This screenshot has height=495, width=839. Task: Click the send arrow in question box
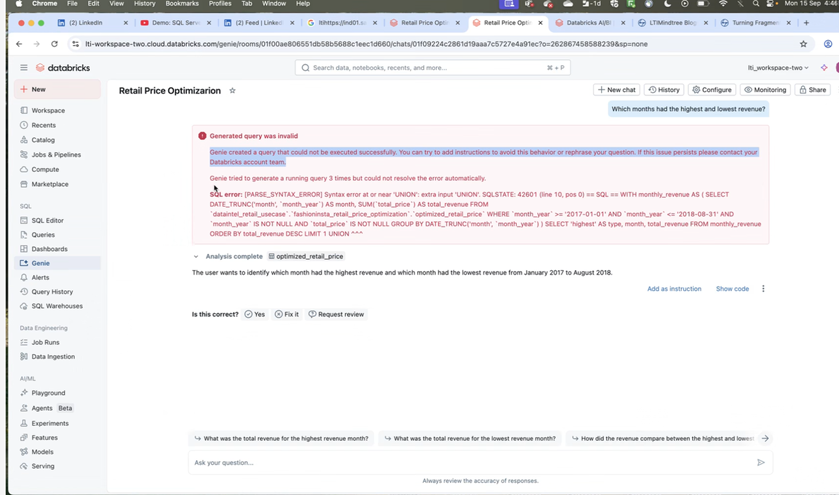tap(760, 462)
